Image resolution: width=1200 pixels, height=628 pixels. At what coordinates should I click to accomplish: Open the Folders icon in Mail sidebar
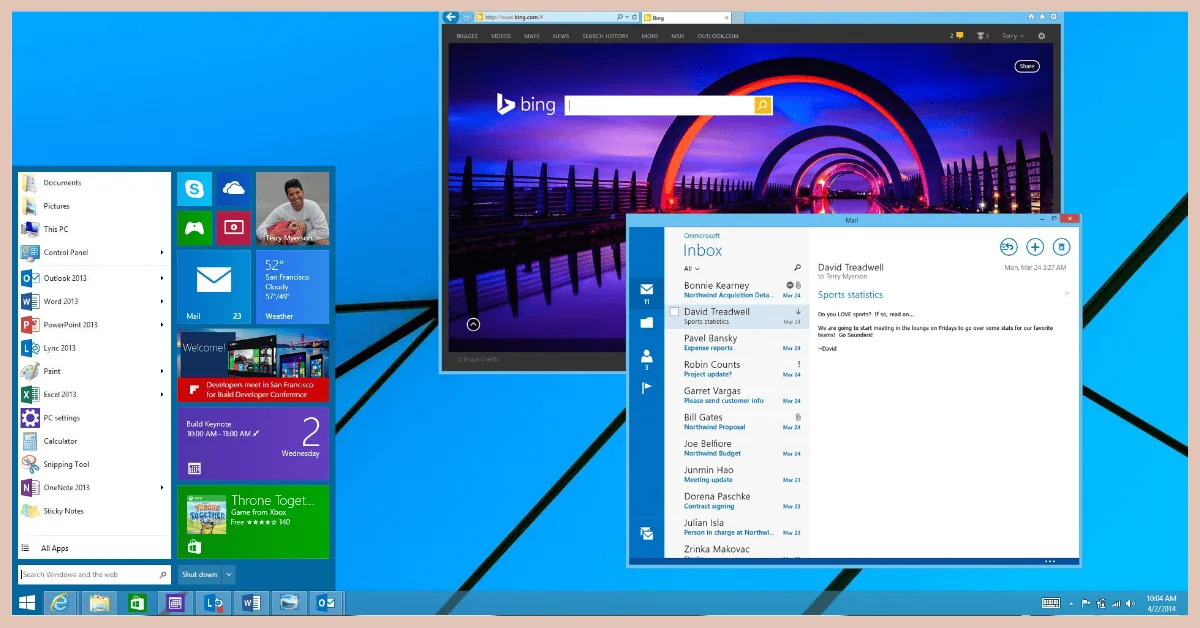tap(646, 323)
